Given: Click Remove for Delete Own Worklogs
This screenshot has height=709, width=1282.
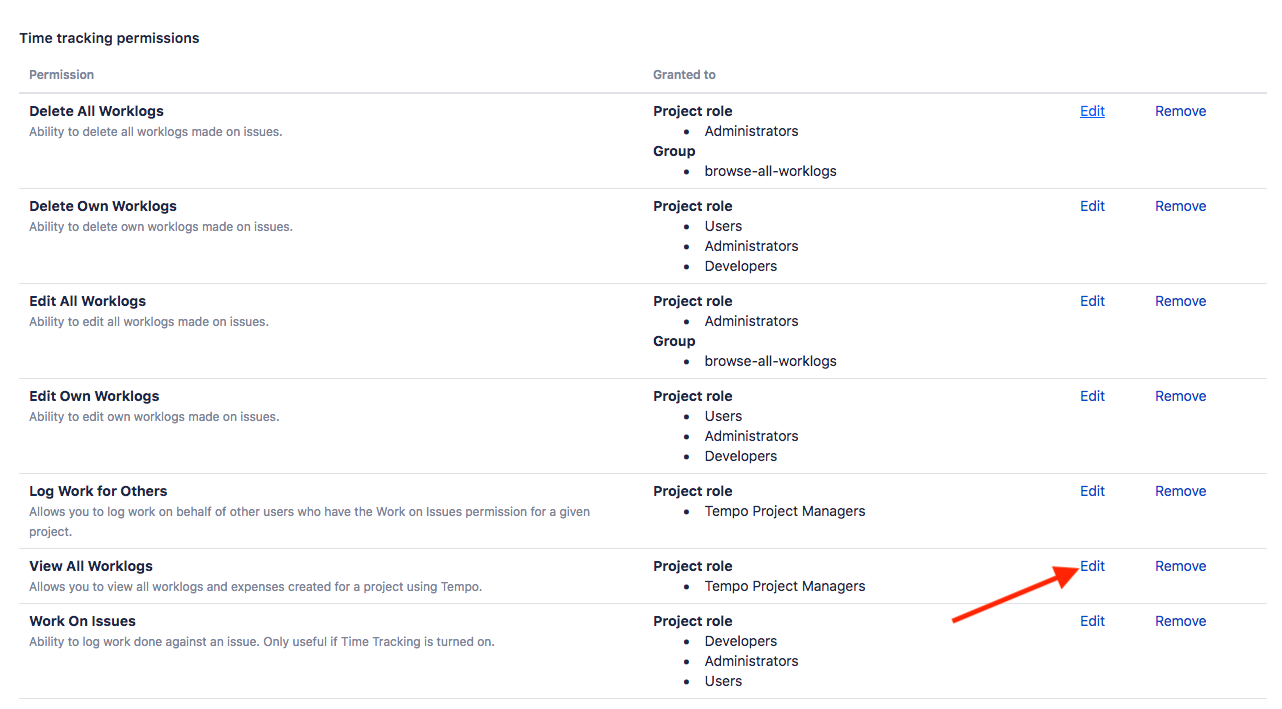Looking at the screenshot, I should pyautogui.click(x=1180, y=206).
